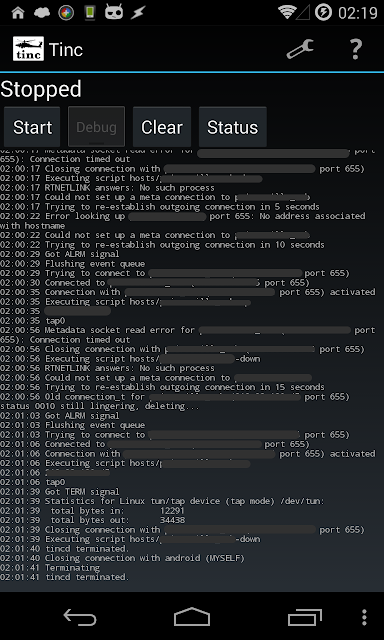Go to home screen via navigation bar
This screenshot has width=384, height=640.
(x=192, y=617)
